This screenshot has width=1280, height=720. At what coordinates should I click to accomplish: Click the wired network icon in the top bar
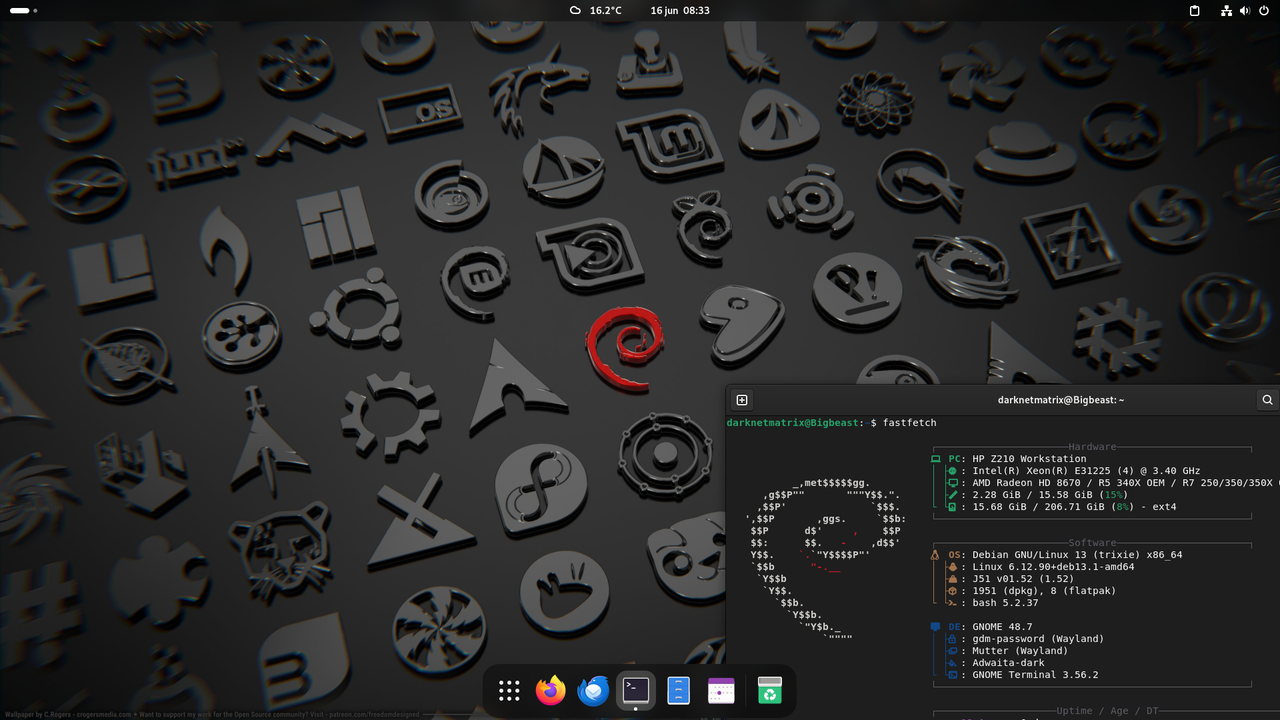pyautogui.click(x=1227, y=10)
